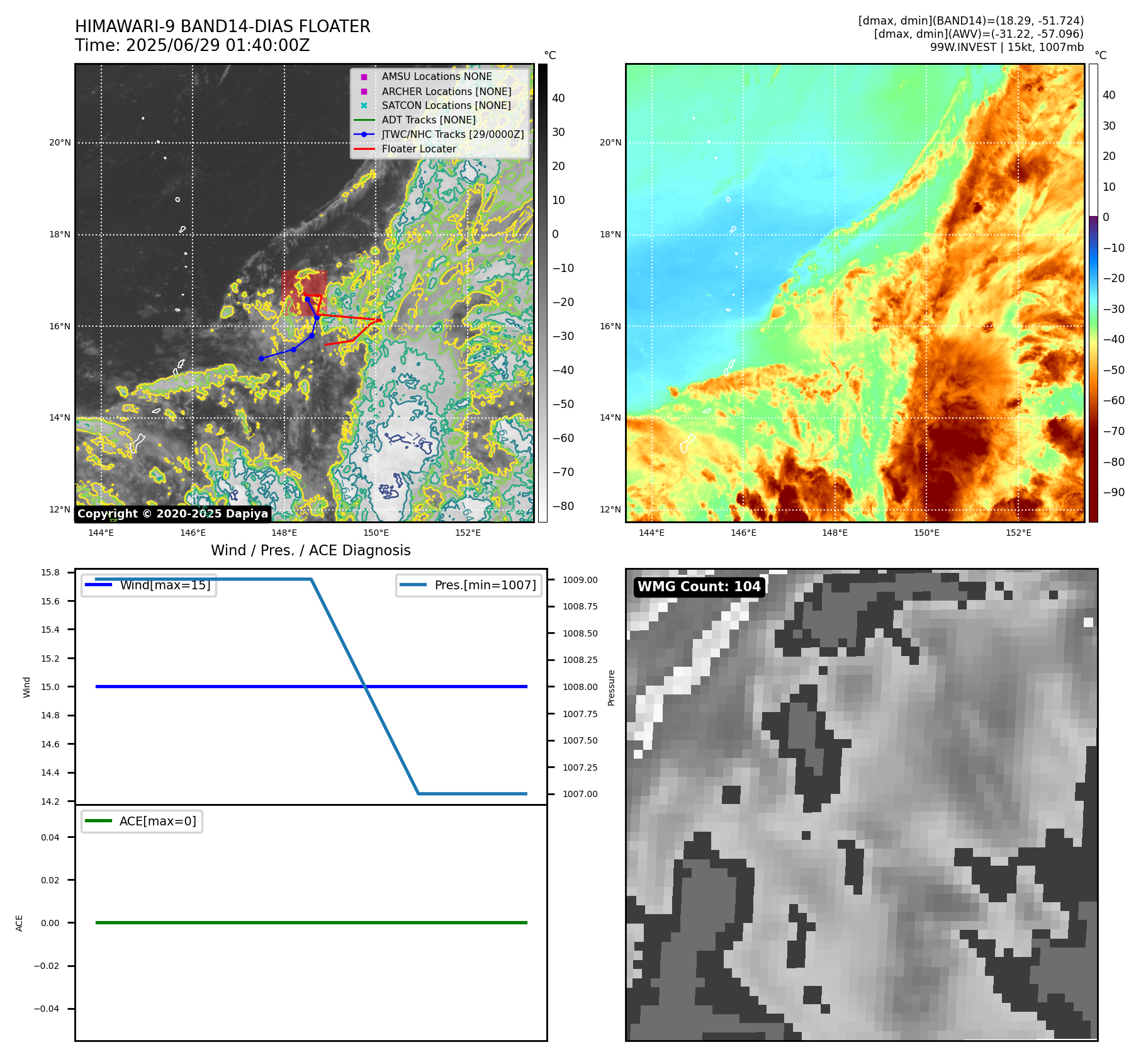This screenshot has height=1064, width=1141.
Task: Click the line sample in the Pres.[min=1007] legend
Action: [x=413, y=585]
